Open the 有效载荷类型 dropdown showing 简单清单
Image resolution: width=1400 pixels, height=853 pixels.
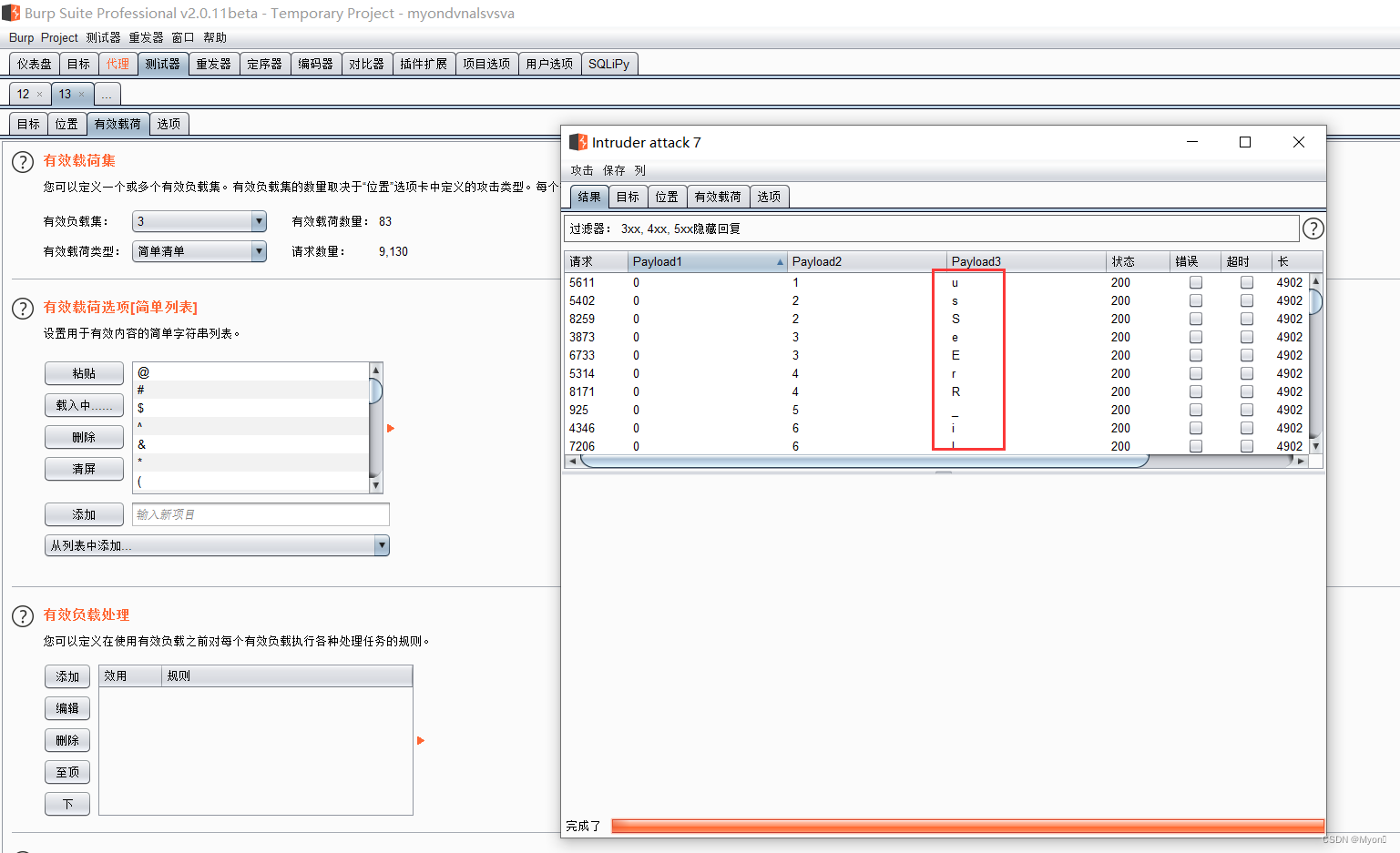click(199, 251)
